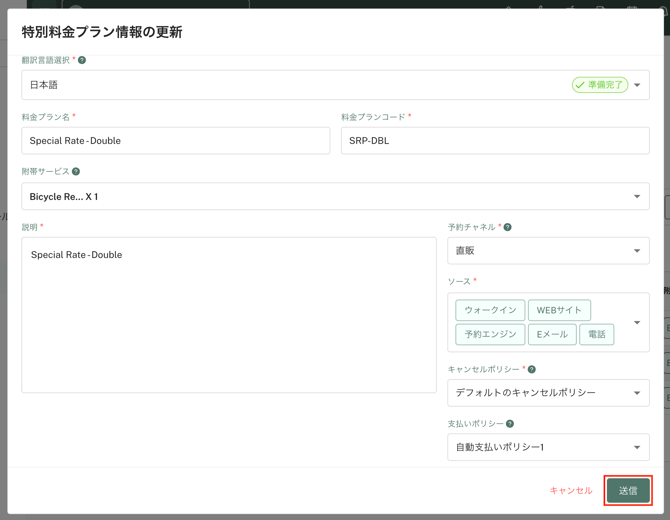
Task: Open the 日本語 language dropdown
Action: coord(637,85)
